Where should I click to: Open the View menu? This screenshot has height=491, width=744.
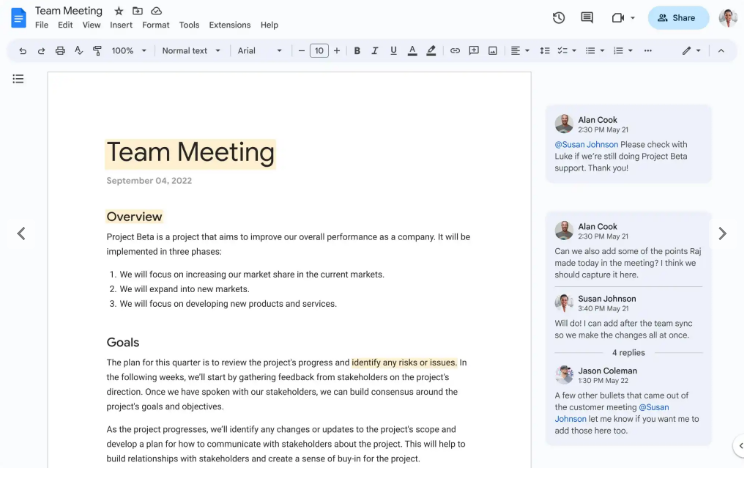[x=92, y=25]
